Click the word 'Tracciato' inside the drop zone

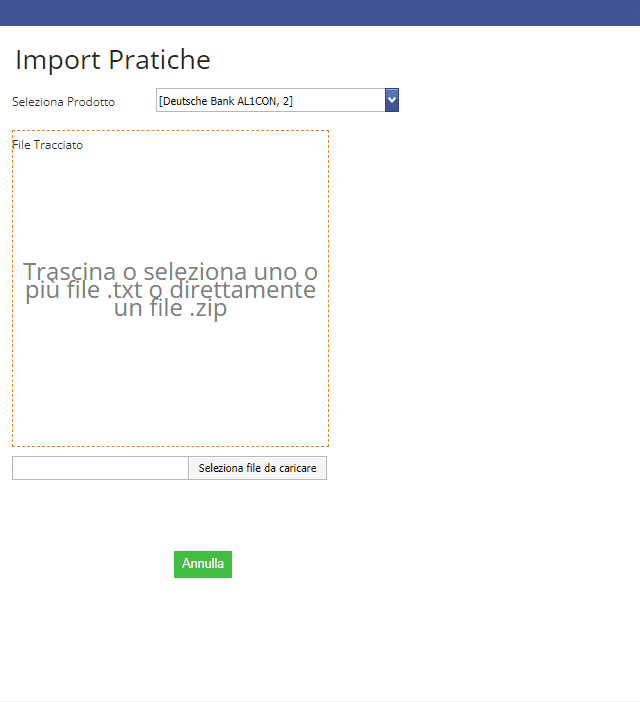coord(58,145)
